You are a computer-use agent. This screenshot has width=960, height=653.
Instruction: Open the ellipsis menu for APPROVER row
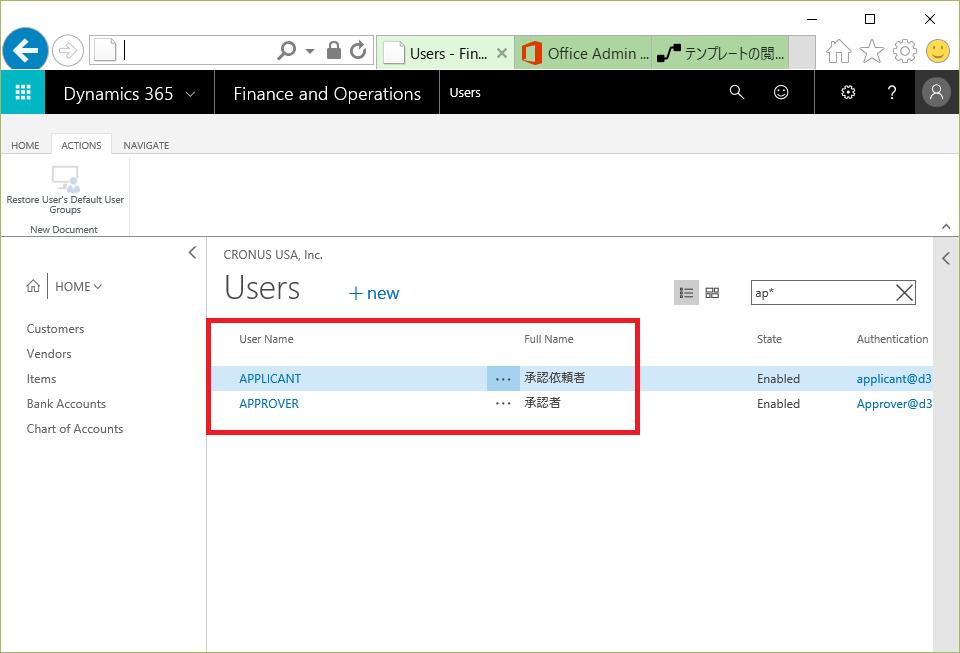tap(503, 404)
